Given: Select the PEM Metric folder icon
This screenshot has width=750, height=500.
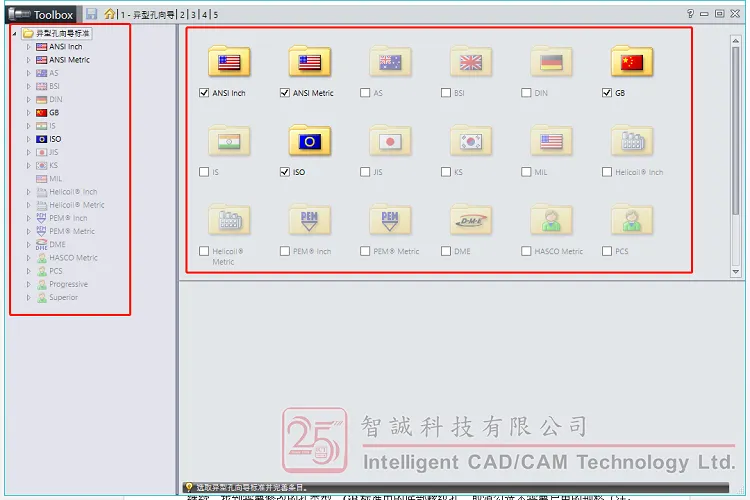Looking at the screenshot, I should pos(390,220).
